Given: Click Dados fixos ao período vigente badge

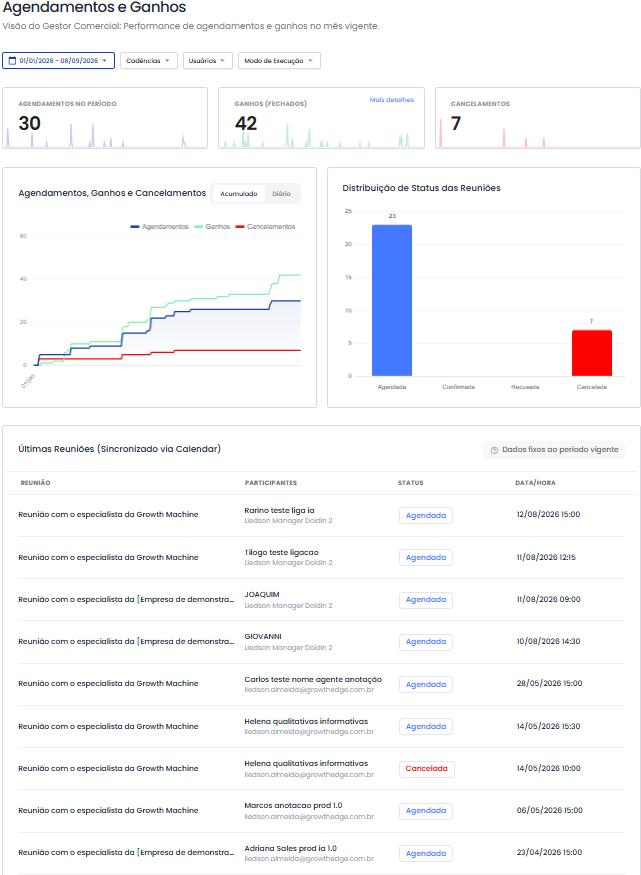Looking at the screenshot, I should tap(554, 450).
